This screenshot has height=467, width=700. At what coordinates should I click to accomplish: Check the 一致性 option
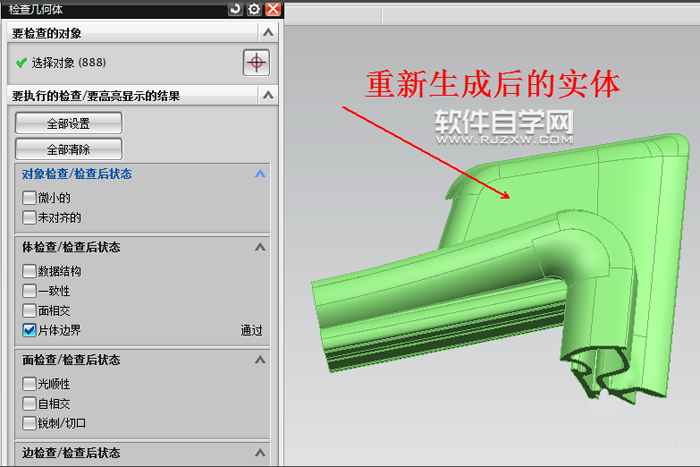pyautogui.click(x=29, y=291)
